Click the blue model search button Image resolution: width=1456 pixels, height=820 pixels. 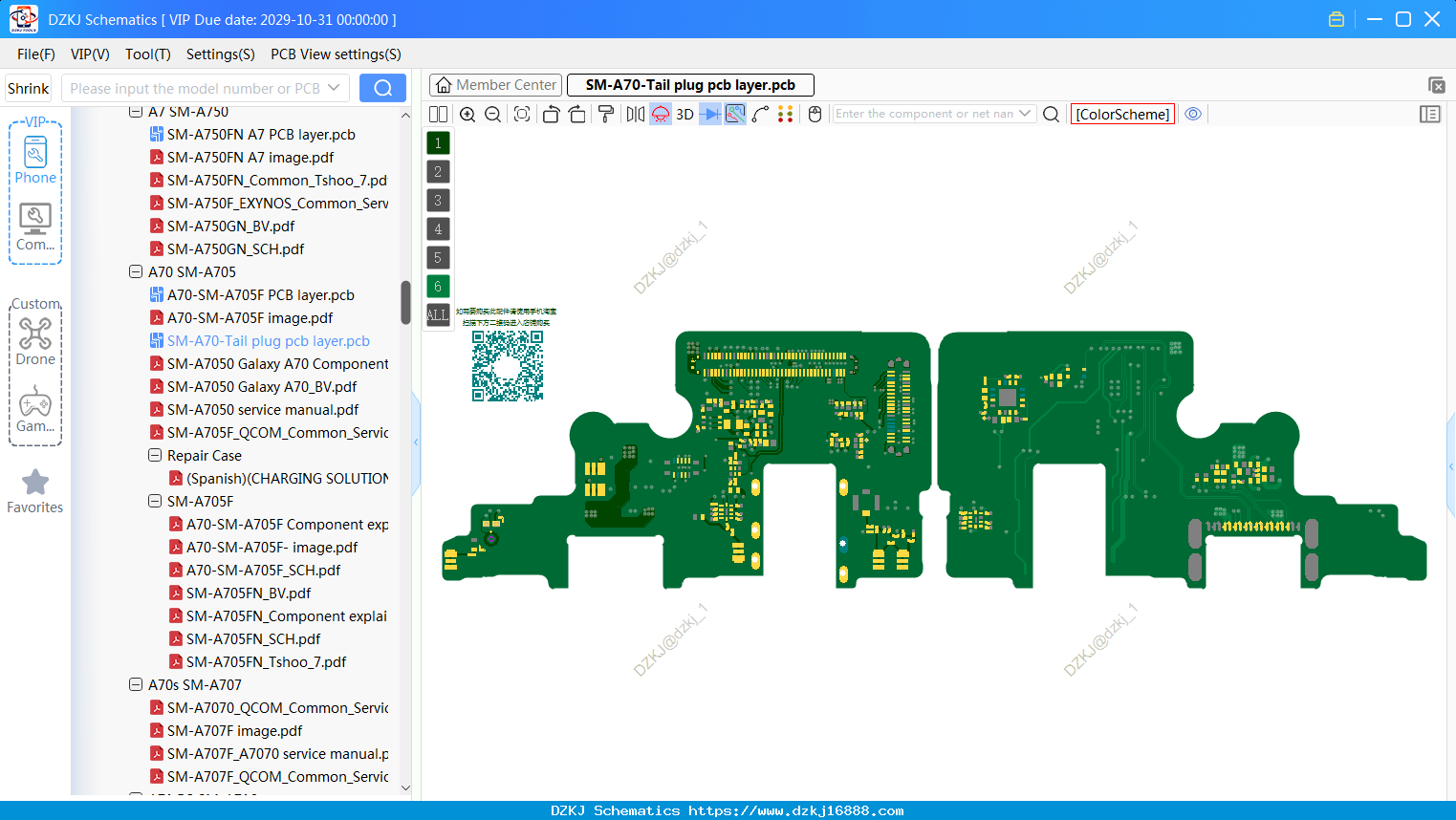tap(382, 88)
